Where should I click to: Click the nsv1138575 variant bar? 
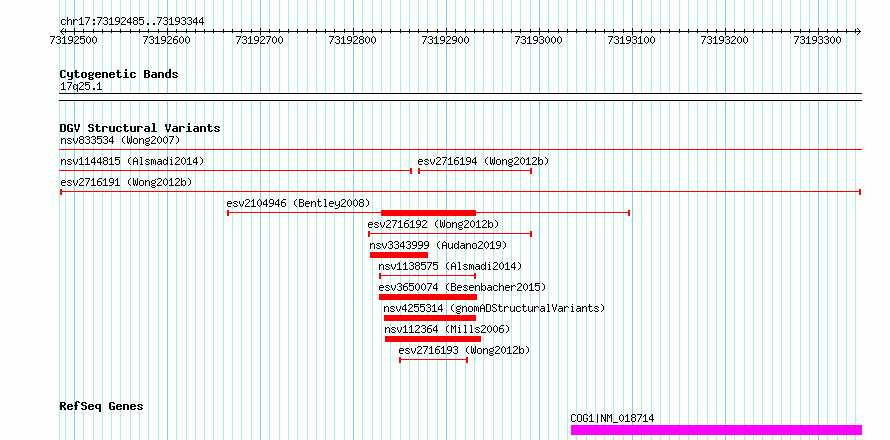(x=427, y=276)
